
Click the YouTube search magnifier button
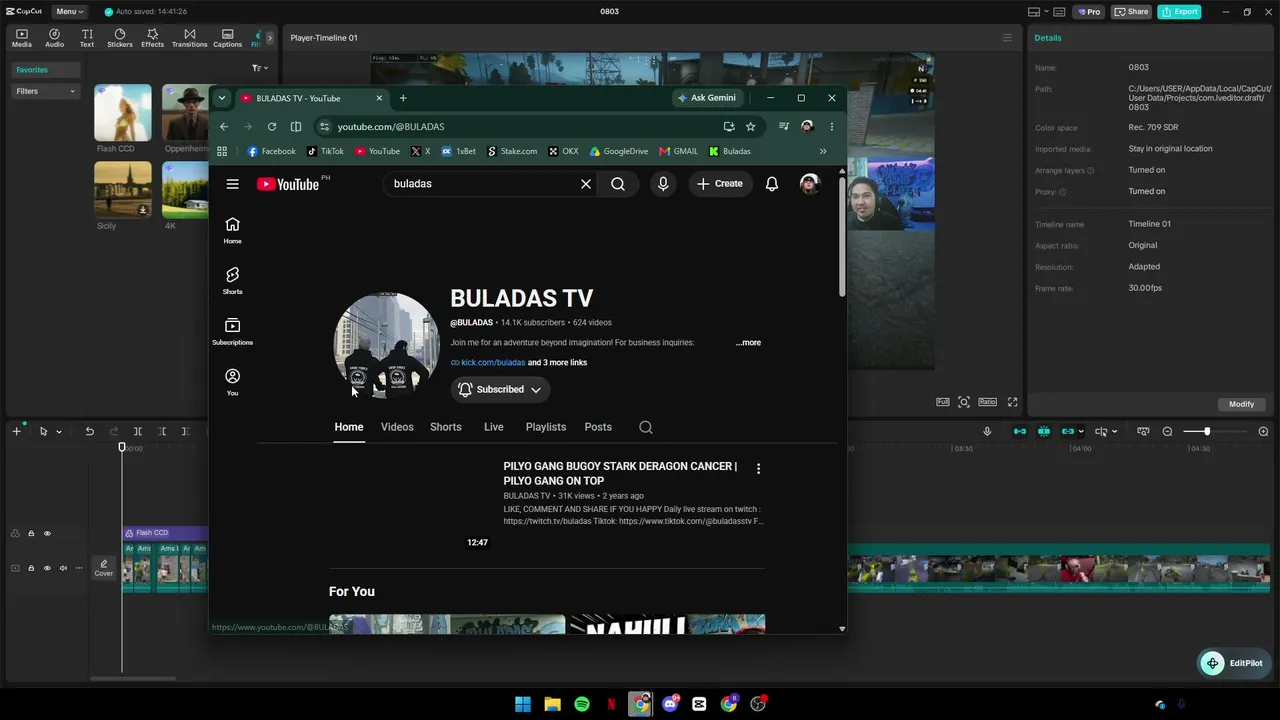tap(618, 184)
